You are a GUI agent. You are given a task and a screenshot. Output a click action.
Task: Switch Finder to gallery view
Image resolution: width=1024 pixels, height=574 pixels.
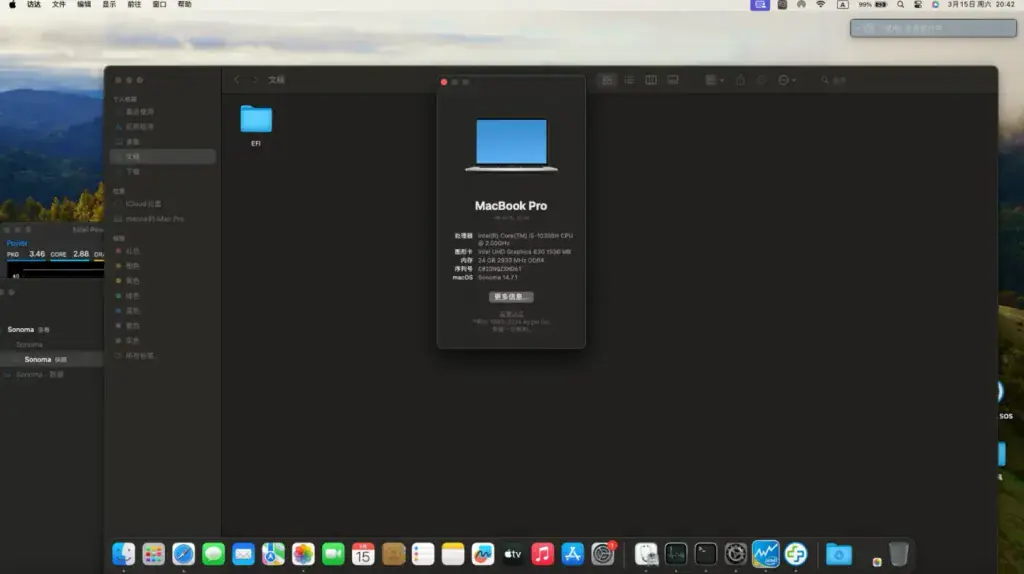(x=673, y=80)
